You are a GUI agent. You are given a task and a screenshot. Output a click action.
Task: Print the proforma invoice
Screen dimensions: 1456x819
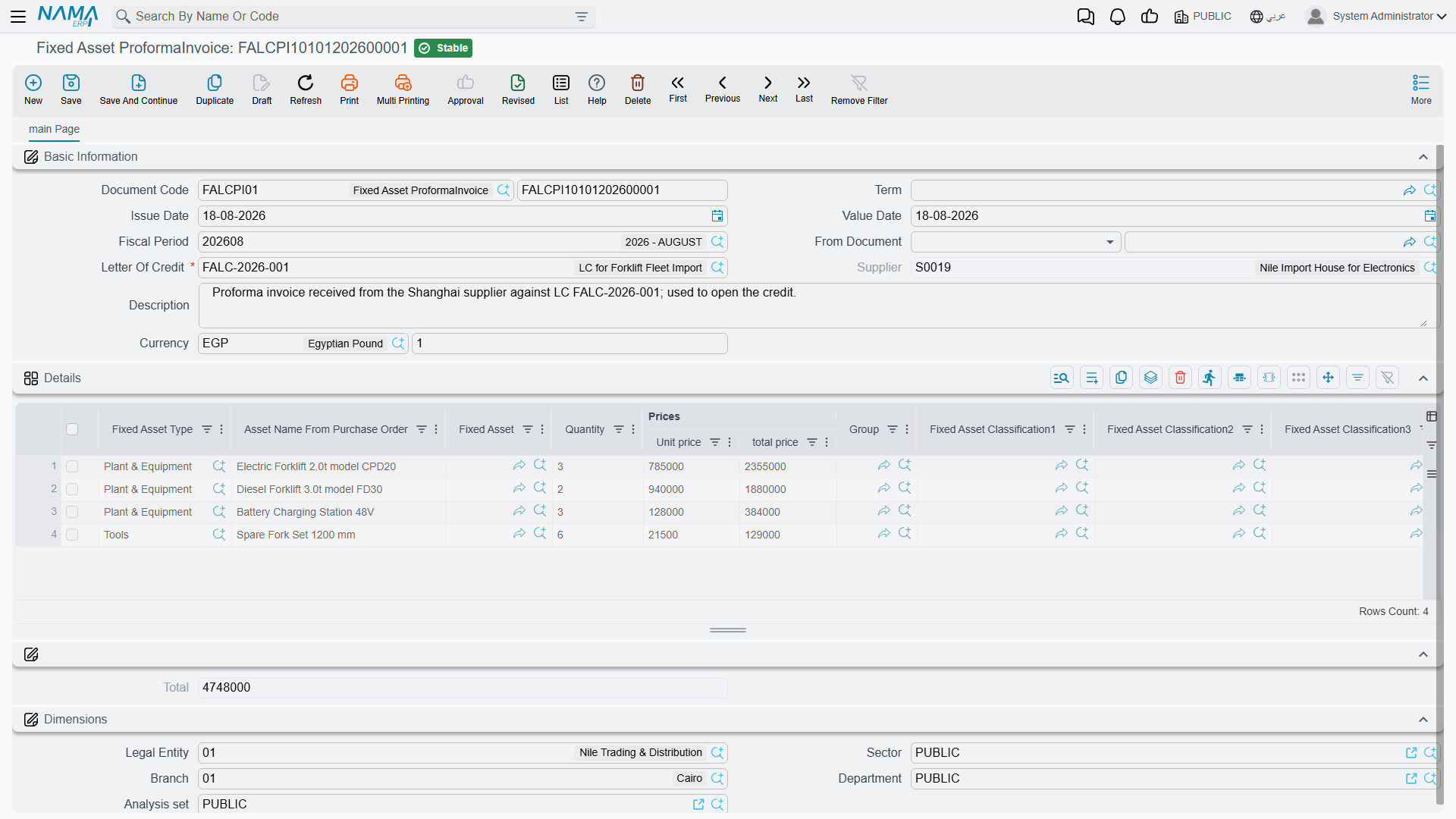[x=350, y=89]
